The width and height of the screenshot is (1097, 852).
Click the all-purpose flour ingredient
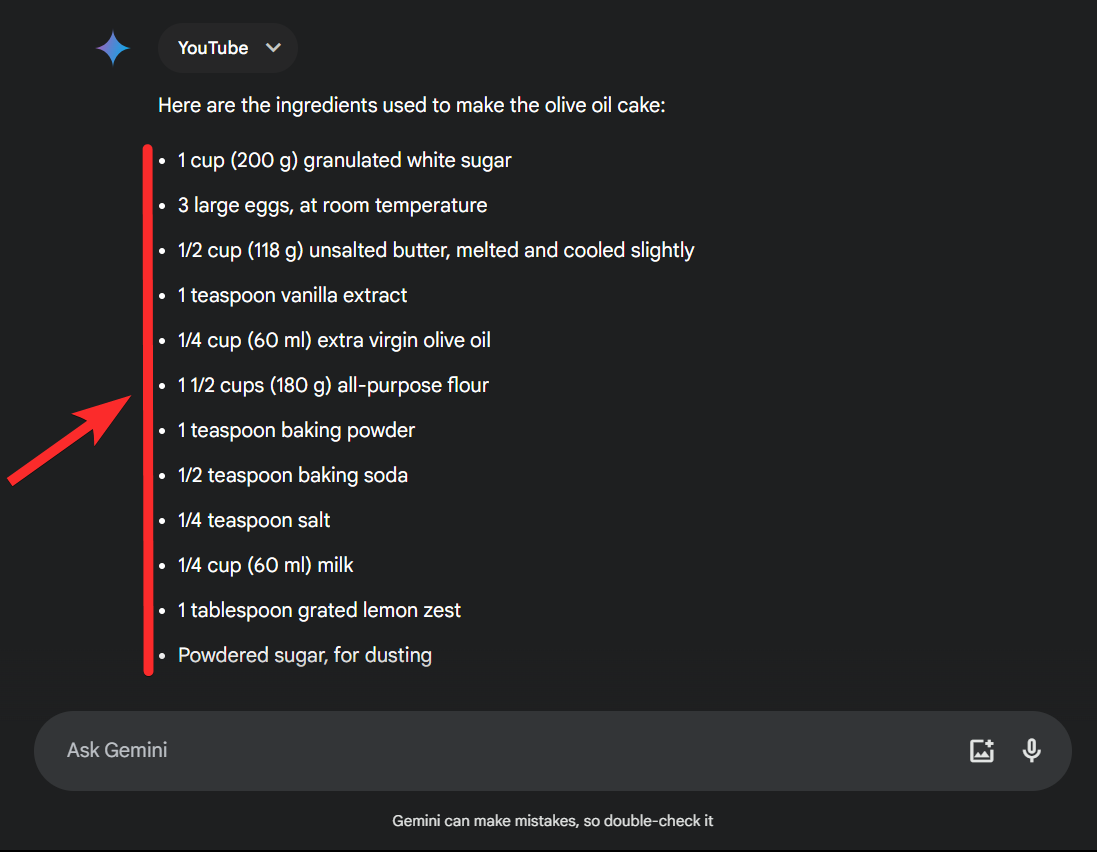pos(333,385)
